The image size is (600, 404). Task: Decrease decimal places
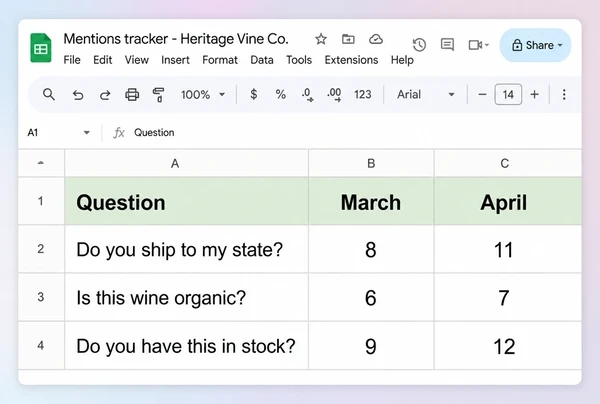307,94
